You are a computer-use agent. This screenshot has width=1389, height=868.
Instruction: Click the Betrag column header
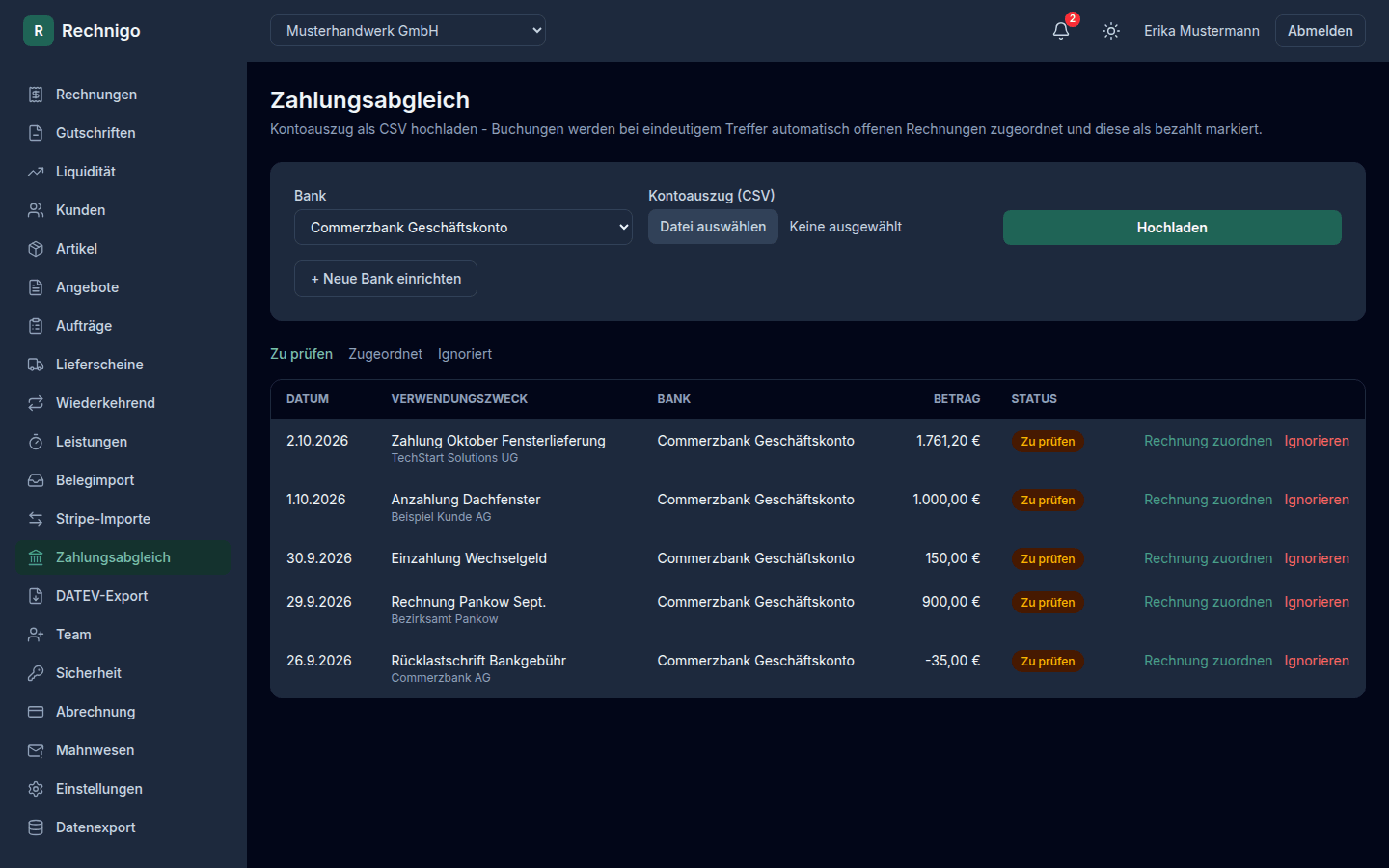[957, 399]
